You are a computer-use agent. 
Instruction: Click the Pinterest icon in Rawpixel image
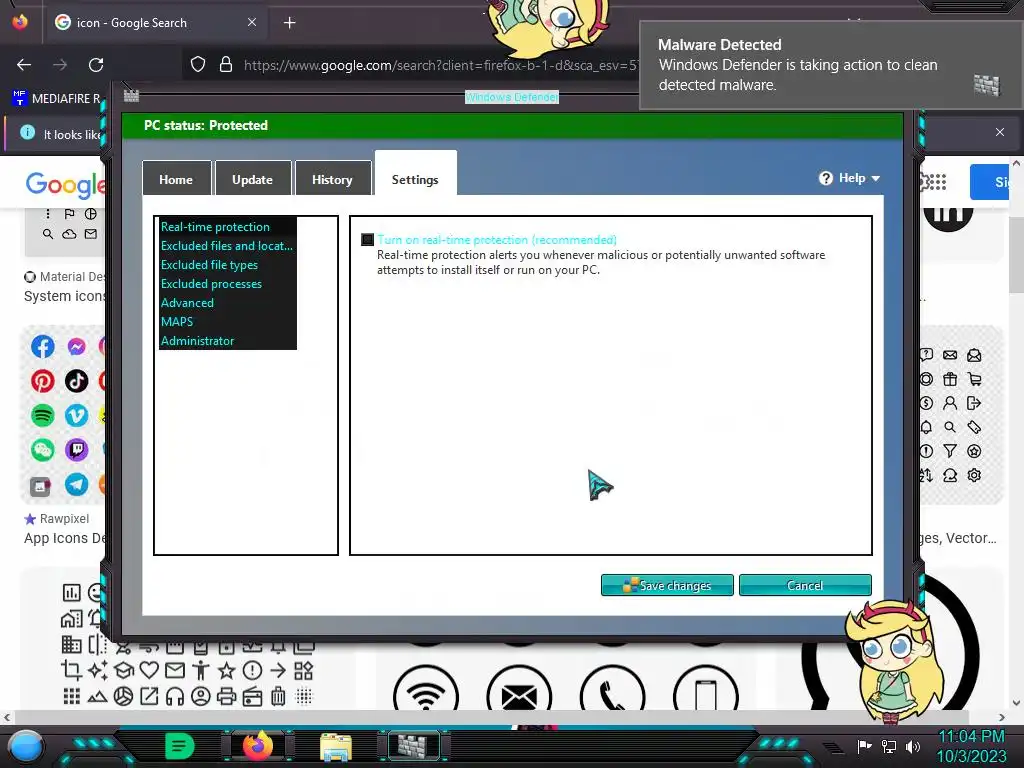pyautogui.click(x=42, y=381)
